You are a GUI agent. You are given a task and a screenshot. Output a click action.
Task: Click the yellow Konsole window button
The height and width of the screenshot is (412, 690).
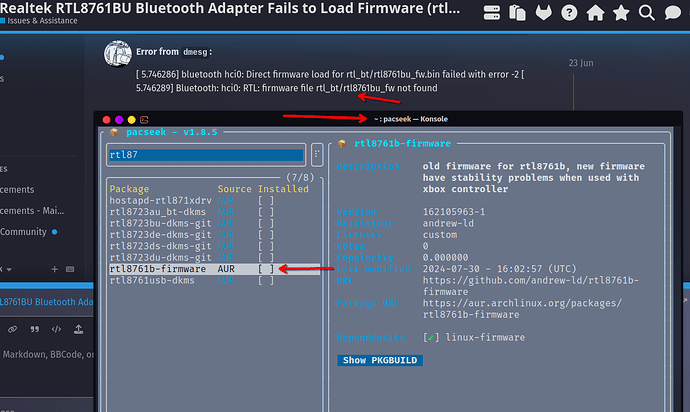tap(131, 120)
